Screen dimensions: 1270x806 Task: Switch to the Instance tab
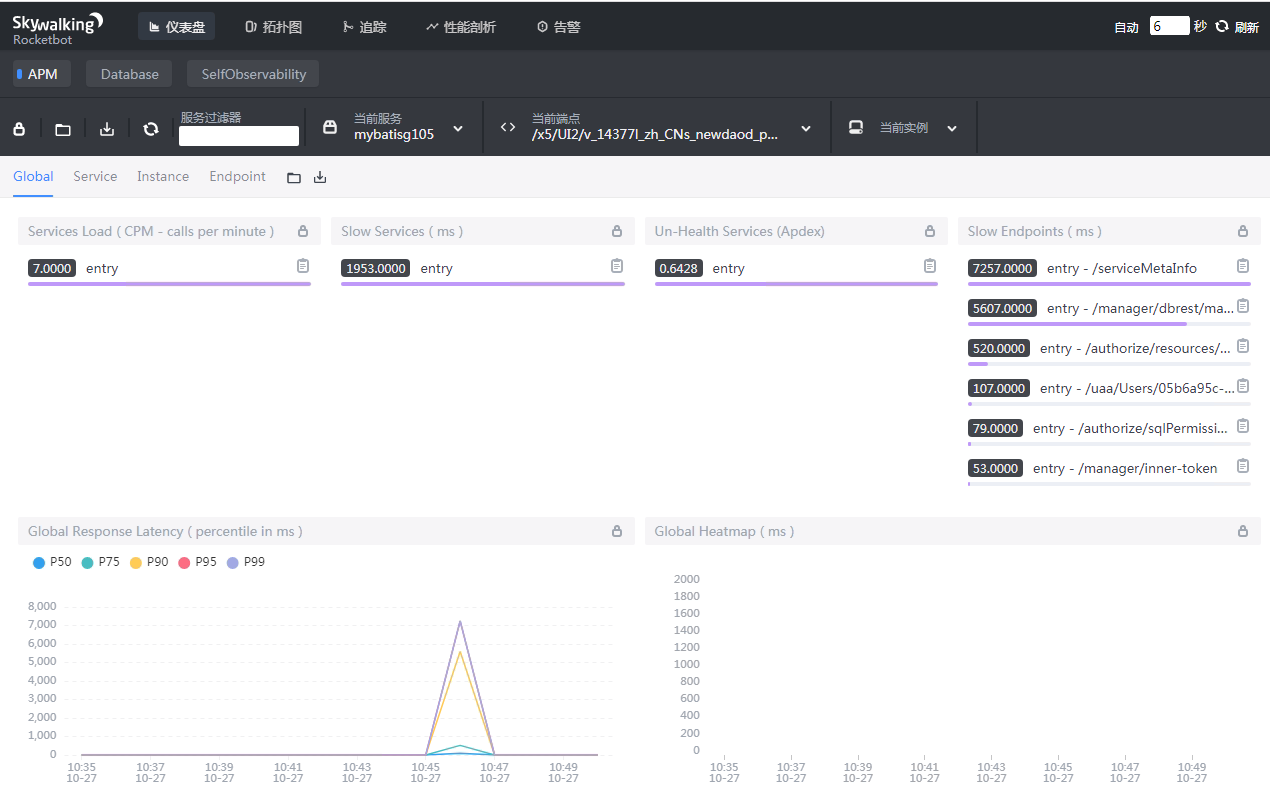coord(163,176)
